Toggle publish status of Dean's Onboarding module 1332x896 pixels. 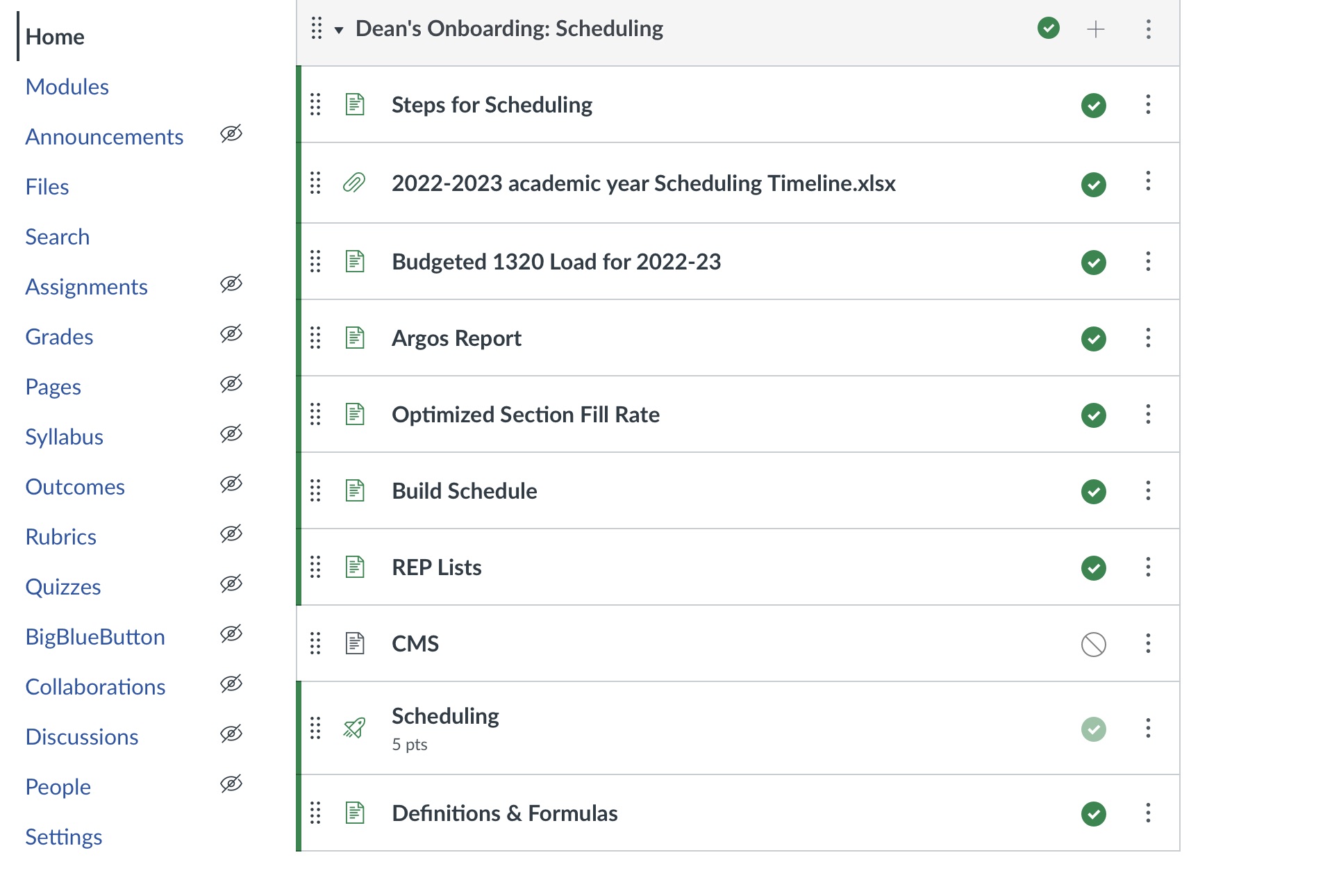(x=1048, y=28)
